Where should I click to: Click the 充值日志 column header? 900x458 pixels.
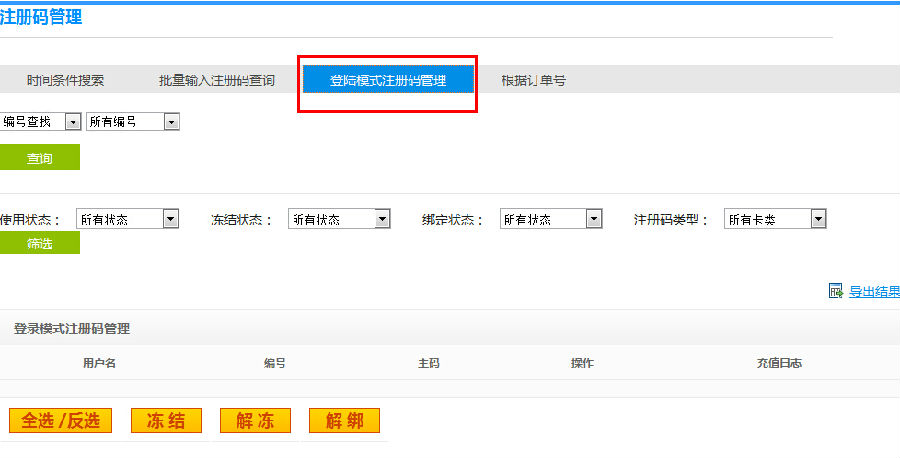(779, 363)
